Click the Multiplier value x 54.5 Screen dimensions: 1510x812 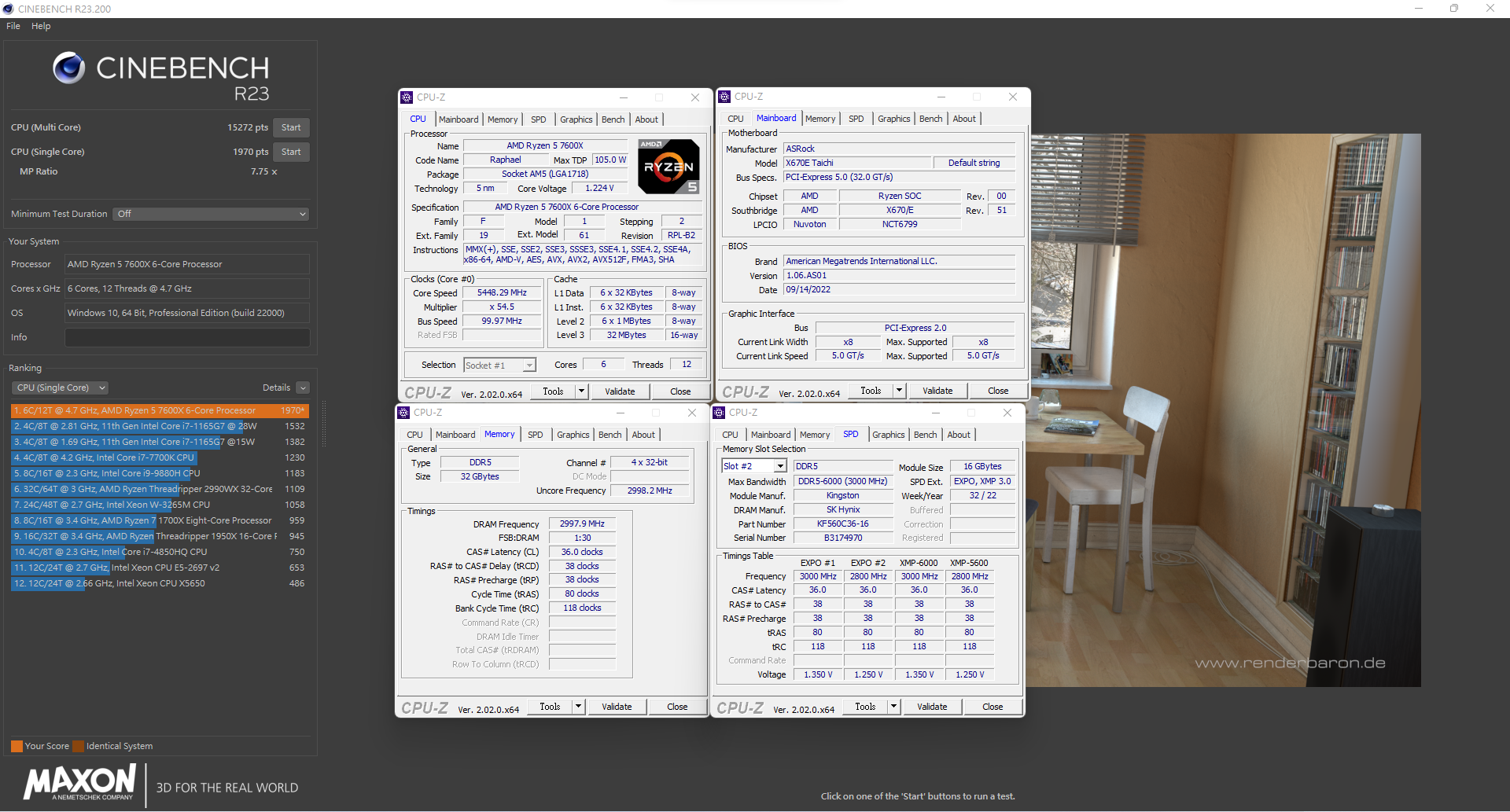click(x=502, y=307)
